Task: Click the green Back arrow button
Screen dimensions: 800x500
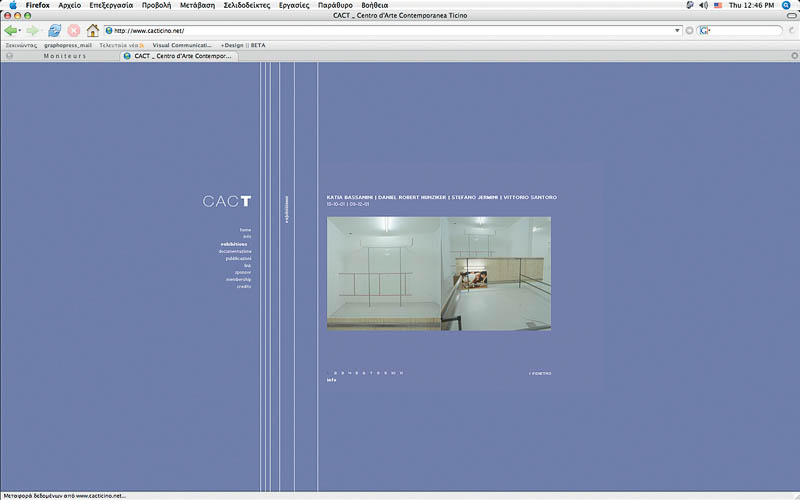Action: click(x=11, y=31)
